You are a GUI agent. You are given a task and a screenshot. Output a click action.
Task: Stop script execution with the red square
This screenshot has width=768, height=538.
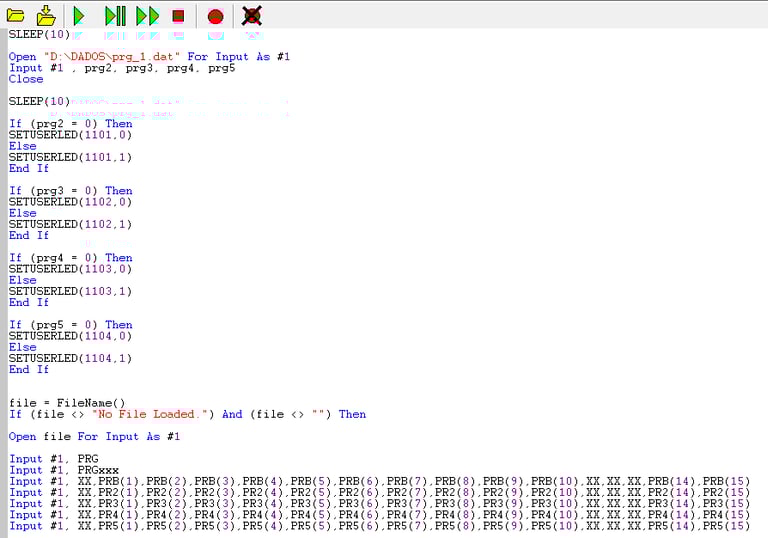click(x=178, y=16)
